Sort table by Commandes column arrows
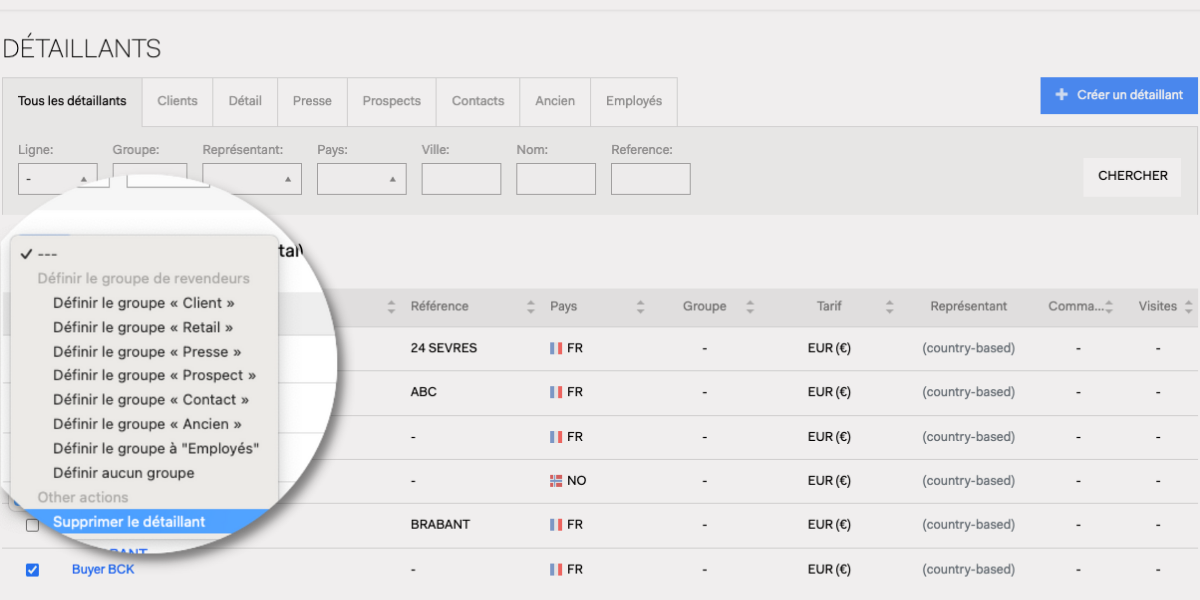The image size is (1200, 600). [x=1109, y=307]
